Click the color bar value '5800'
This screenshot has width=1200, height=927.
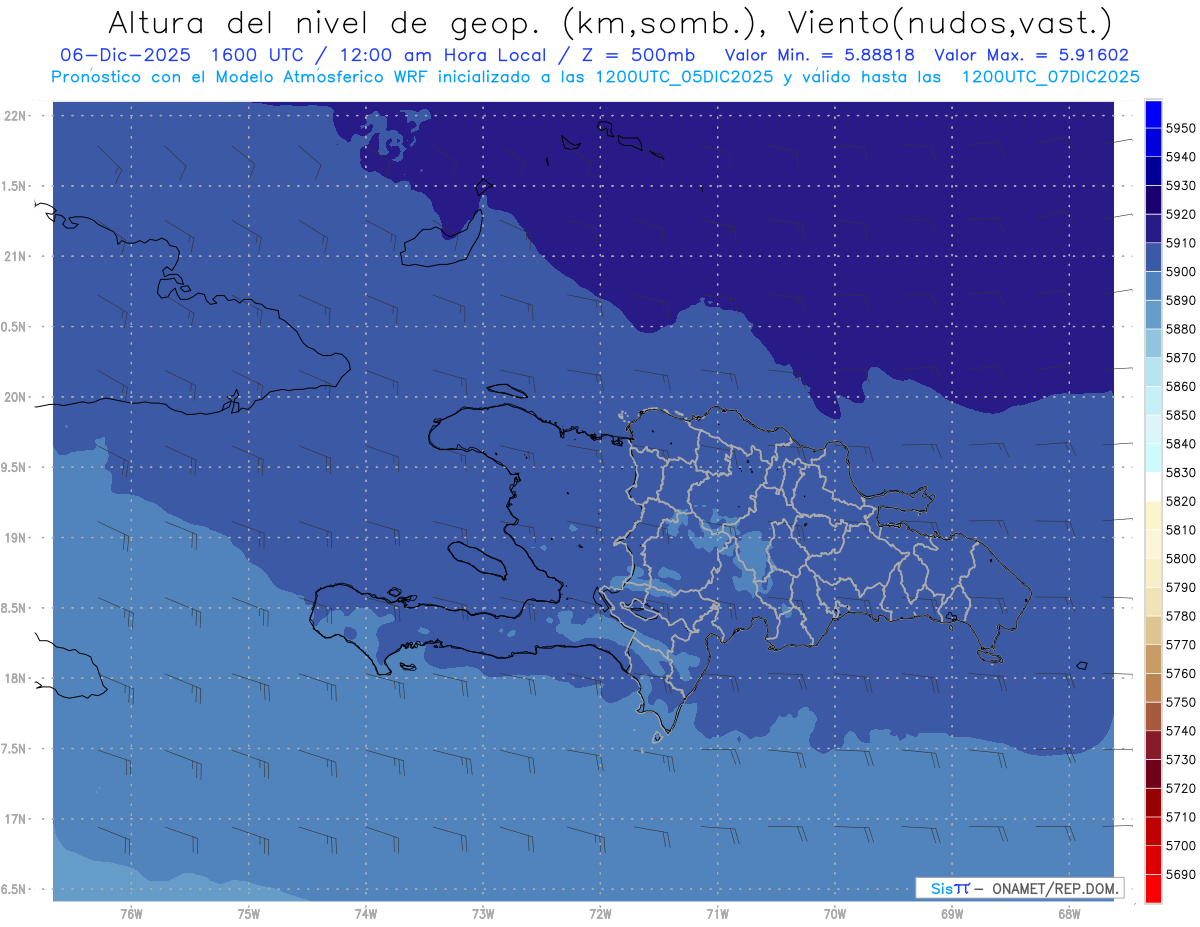point(1181,559)
